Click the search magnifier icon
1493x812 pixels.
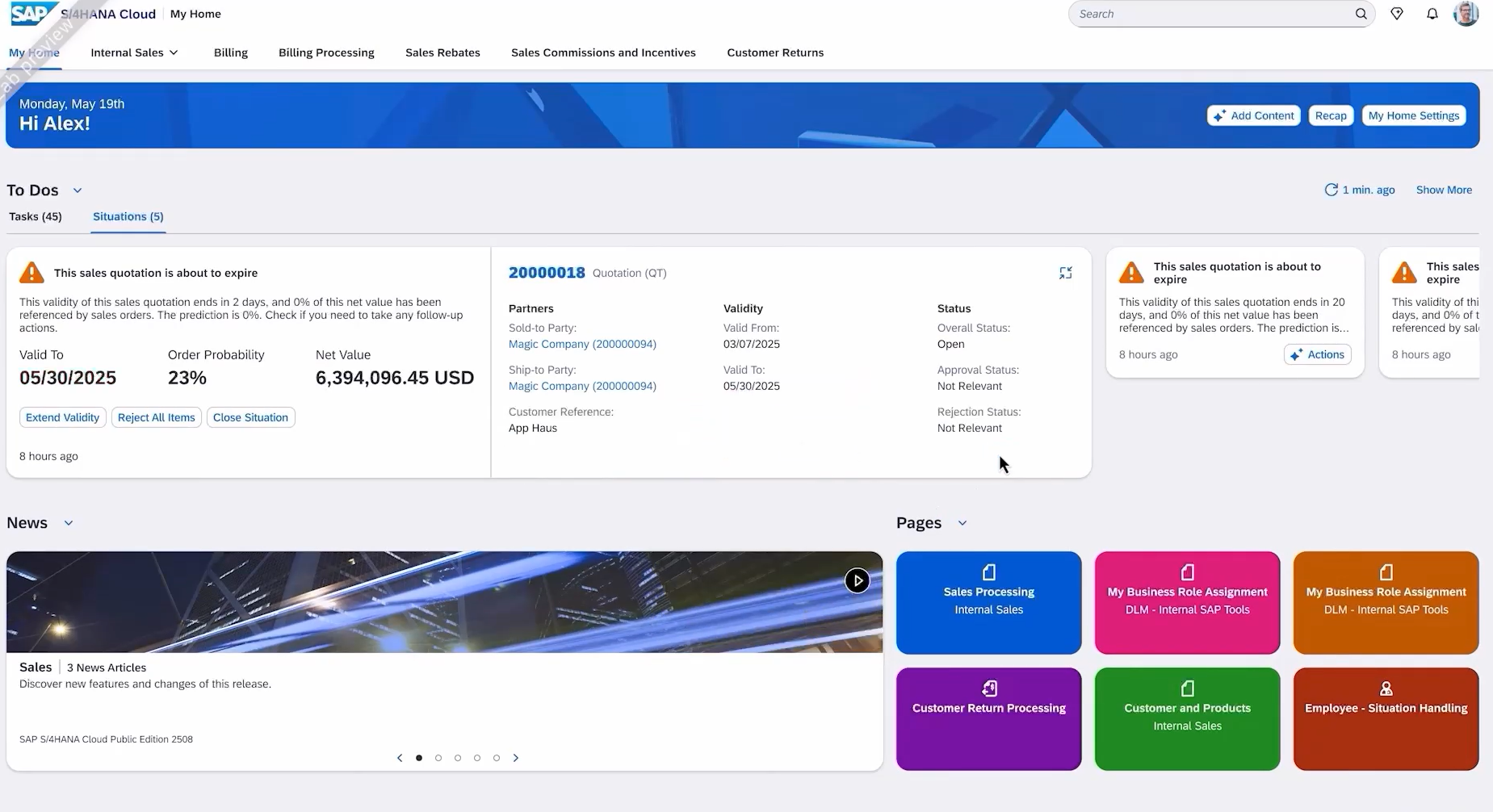(x=1361, y=14)
